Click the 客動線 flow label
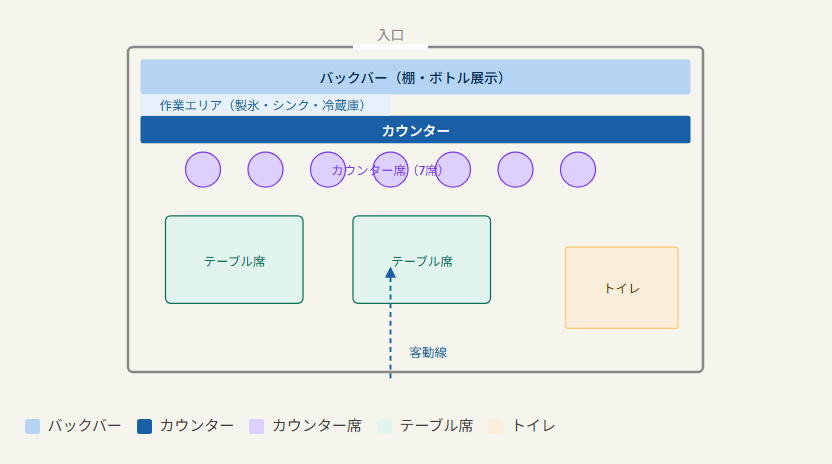The image size is (832, 464). click(428, 353)
